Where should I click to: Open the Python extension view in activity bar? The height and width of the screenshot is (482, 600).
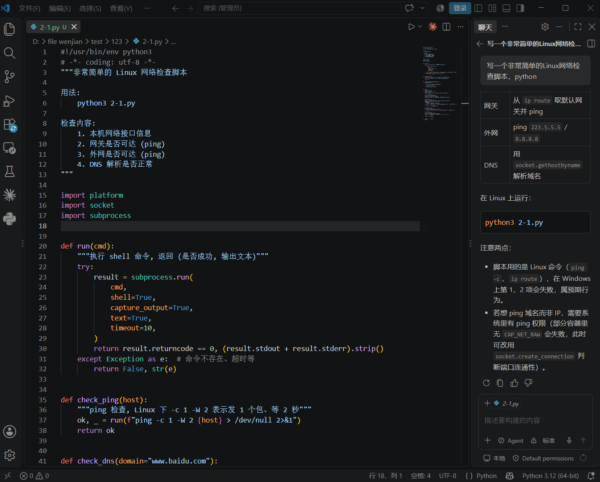click(x=10, y=219)
